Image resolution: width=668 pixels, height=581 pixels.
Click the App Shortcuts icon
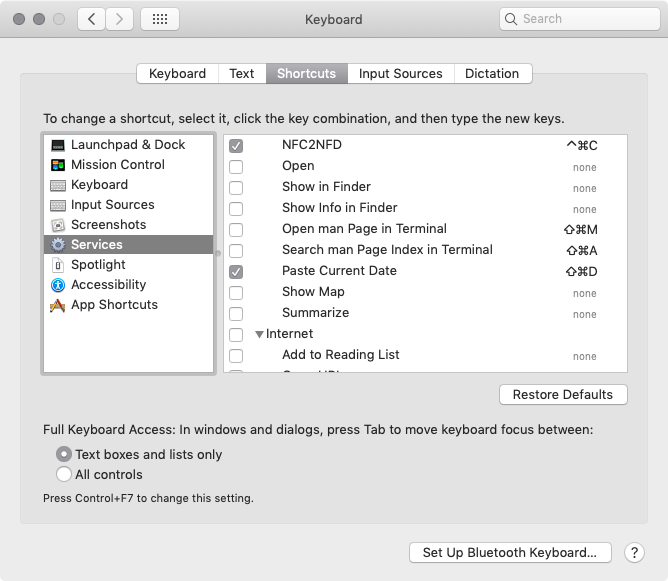point(58,305)
